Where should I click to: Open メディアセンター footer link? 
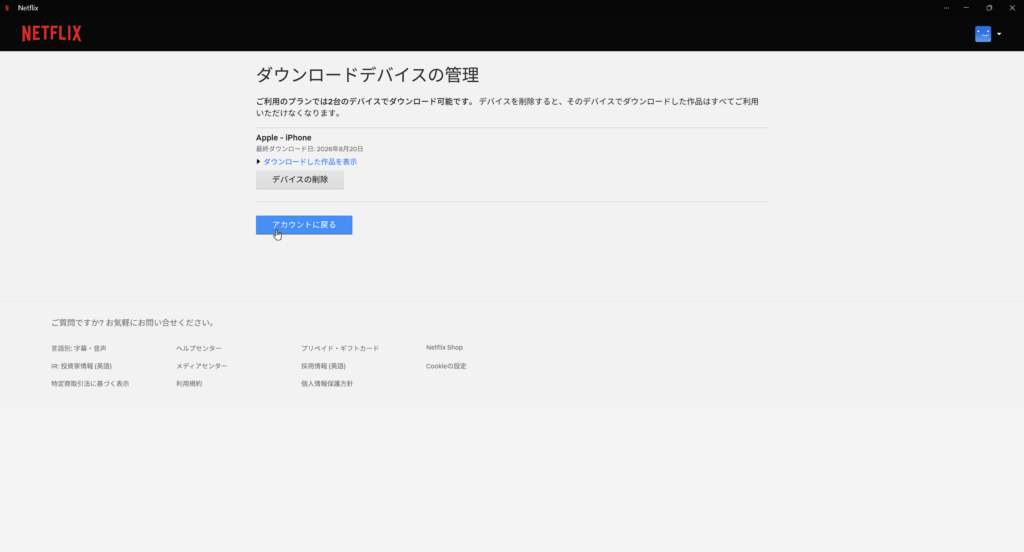(x=202, y=366)
